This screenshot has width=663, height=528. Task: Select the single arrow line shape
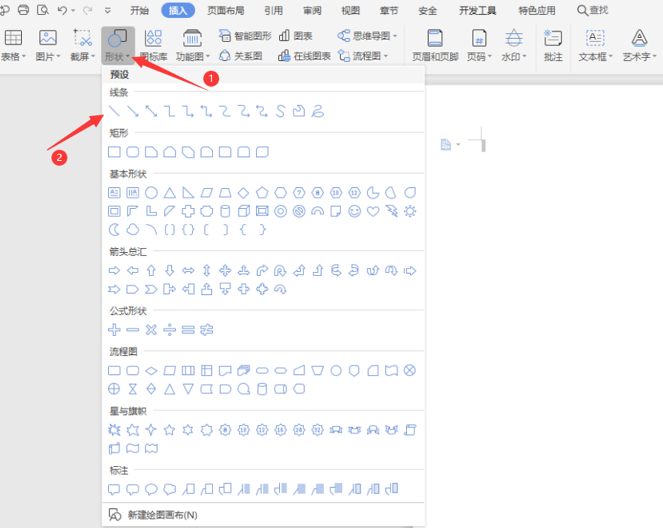133,111
